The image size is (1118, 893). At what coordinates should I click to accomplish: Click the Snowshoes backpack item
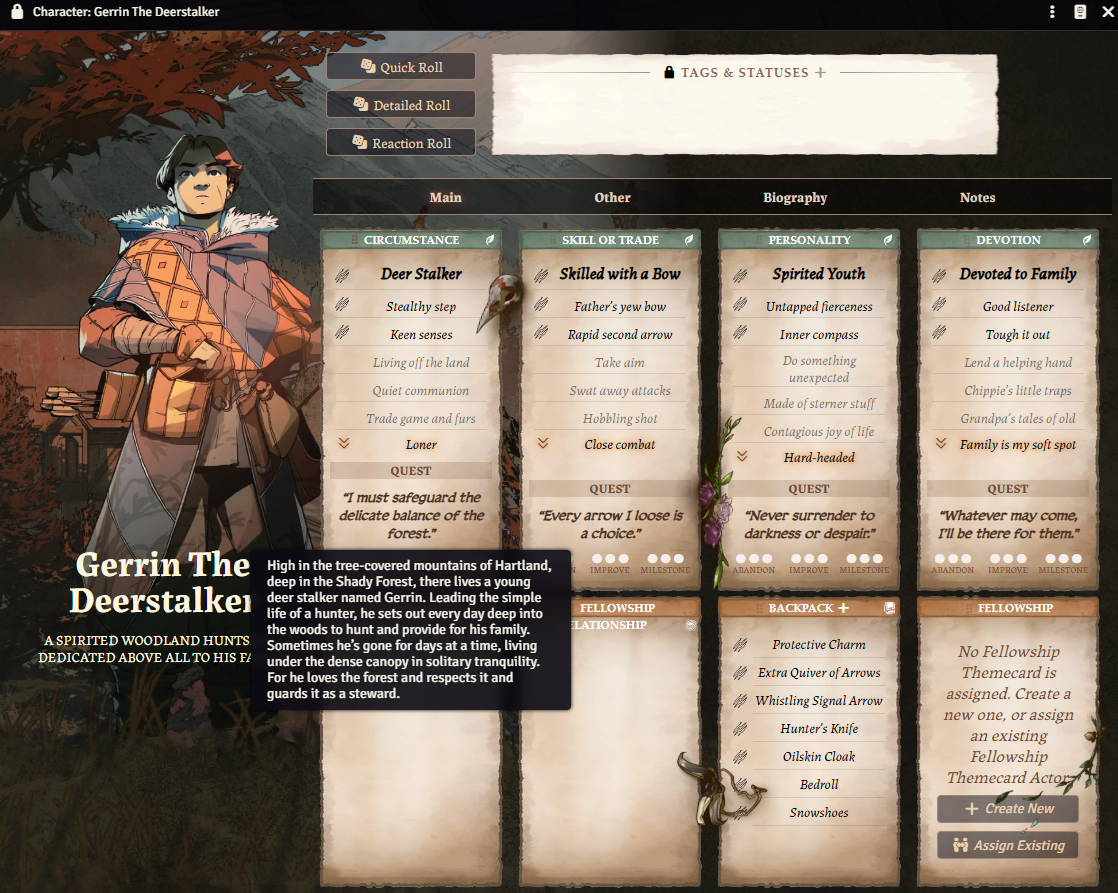pyautogui.click(x=819, y=812)
